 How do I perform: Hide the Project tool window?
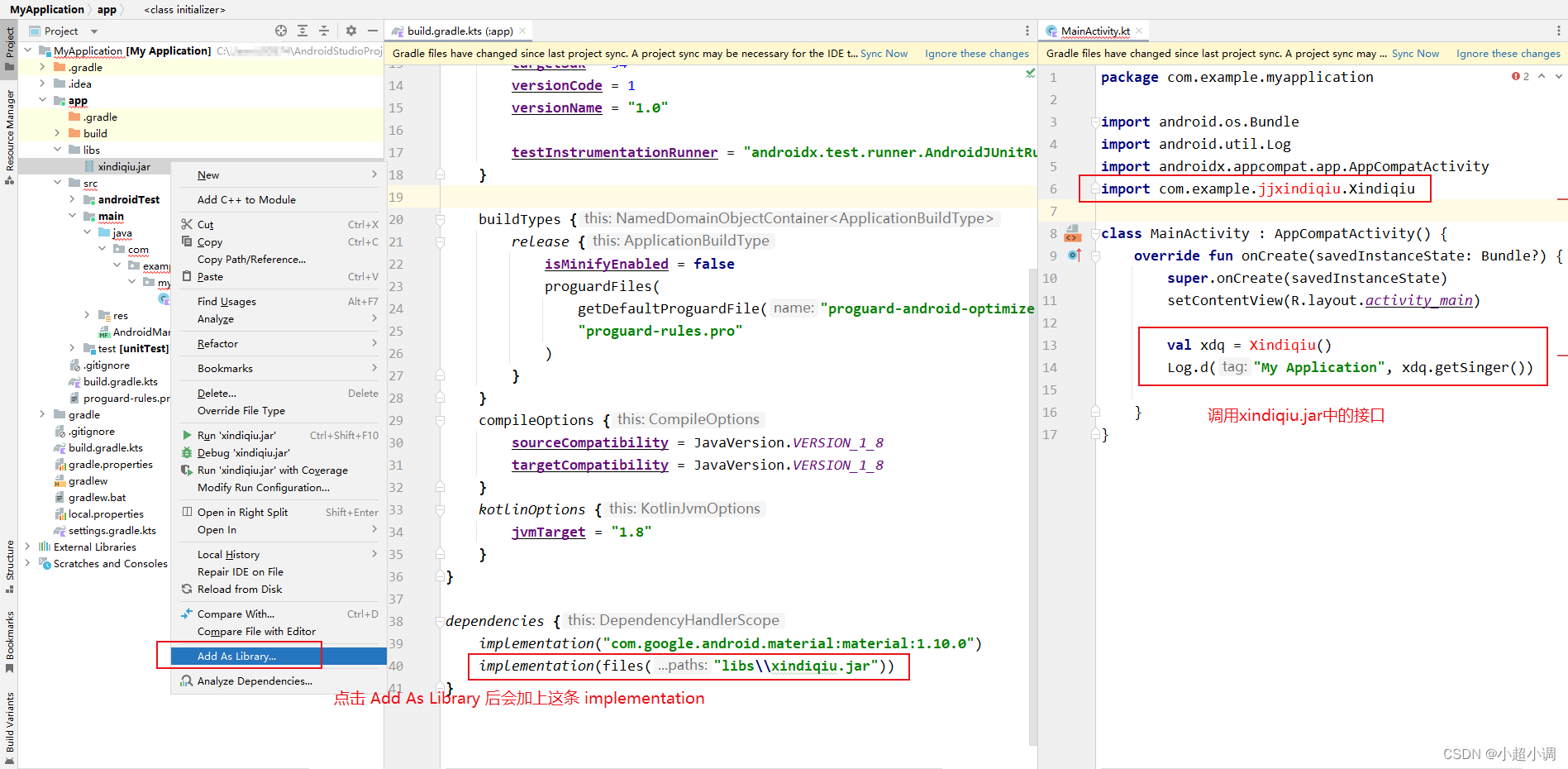tap(373, 31)
